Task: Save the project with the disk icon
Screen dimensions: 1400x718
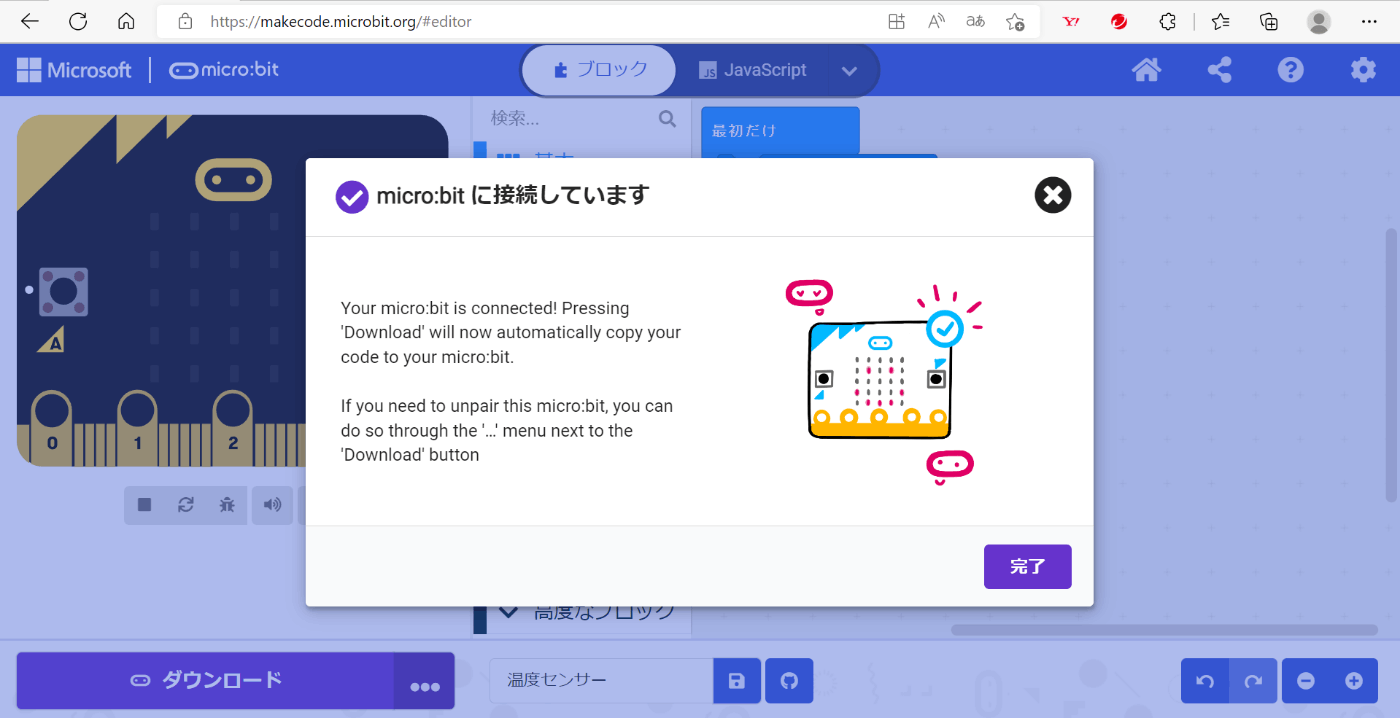Action: click(737, 681)
